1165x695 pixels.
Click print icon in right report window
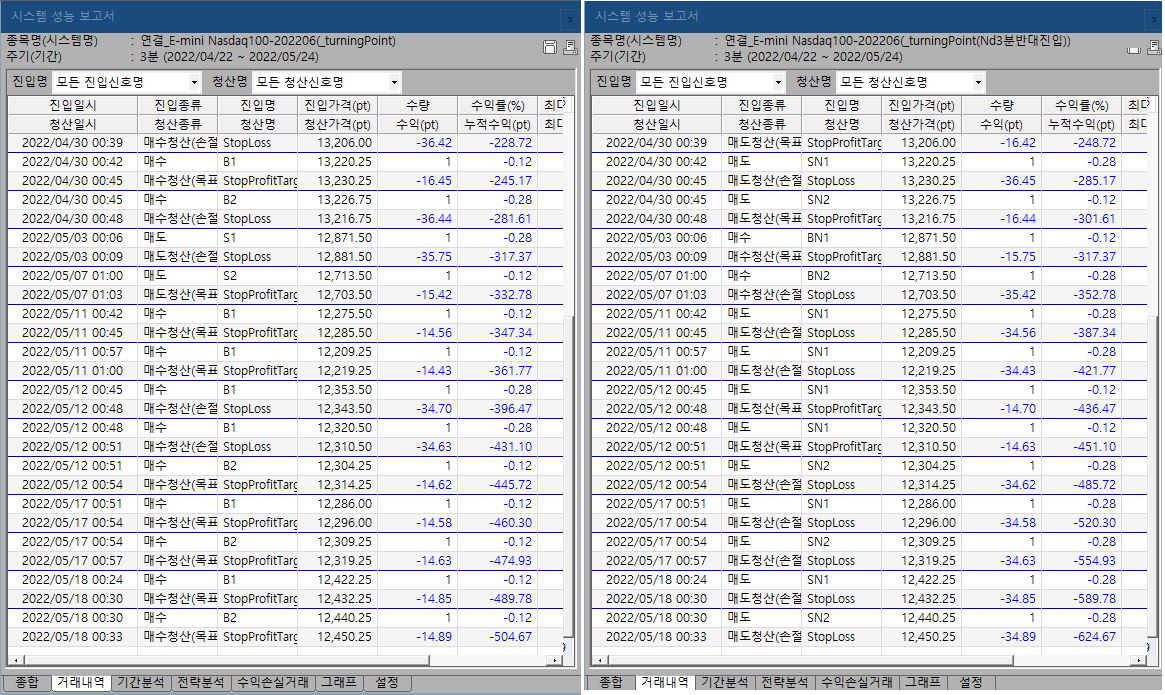tap(1153, 48)
